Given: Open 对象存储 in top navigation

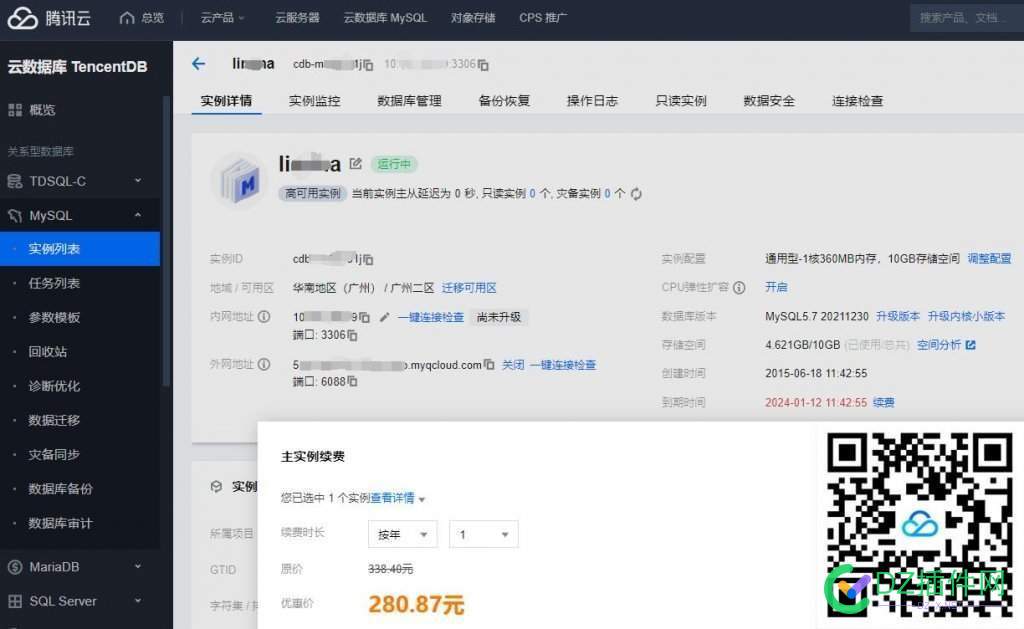Looking at the screenshot, I should click(473, 18).
